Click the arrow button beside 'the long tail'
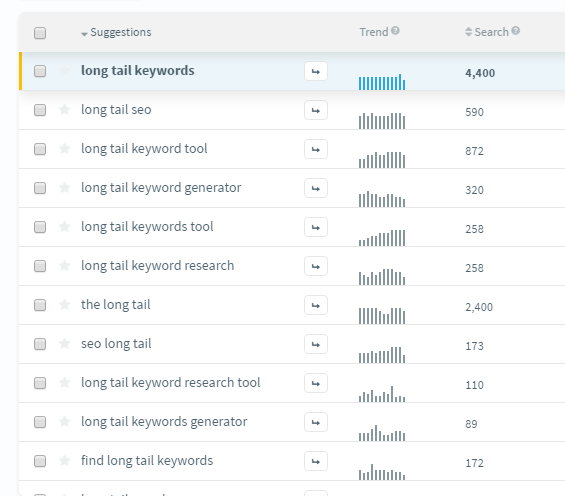This screenshot has height=496, width=565. [316, 305]
